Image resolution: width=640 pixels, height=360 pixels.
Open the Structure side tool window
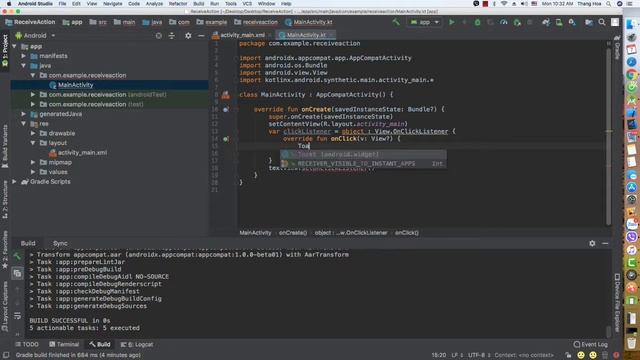[x=5, y=200]
